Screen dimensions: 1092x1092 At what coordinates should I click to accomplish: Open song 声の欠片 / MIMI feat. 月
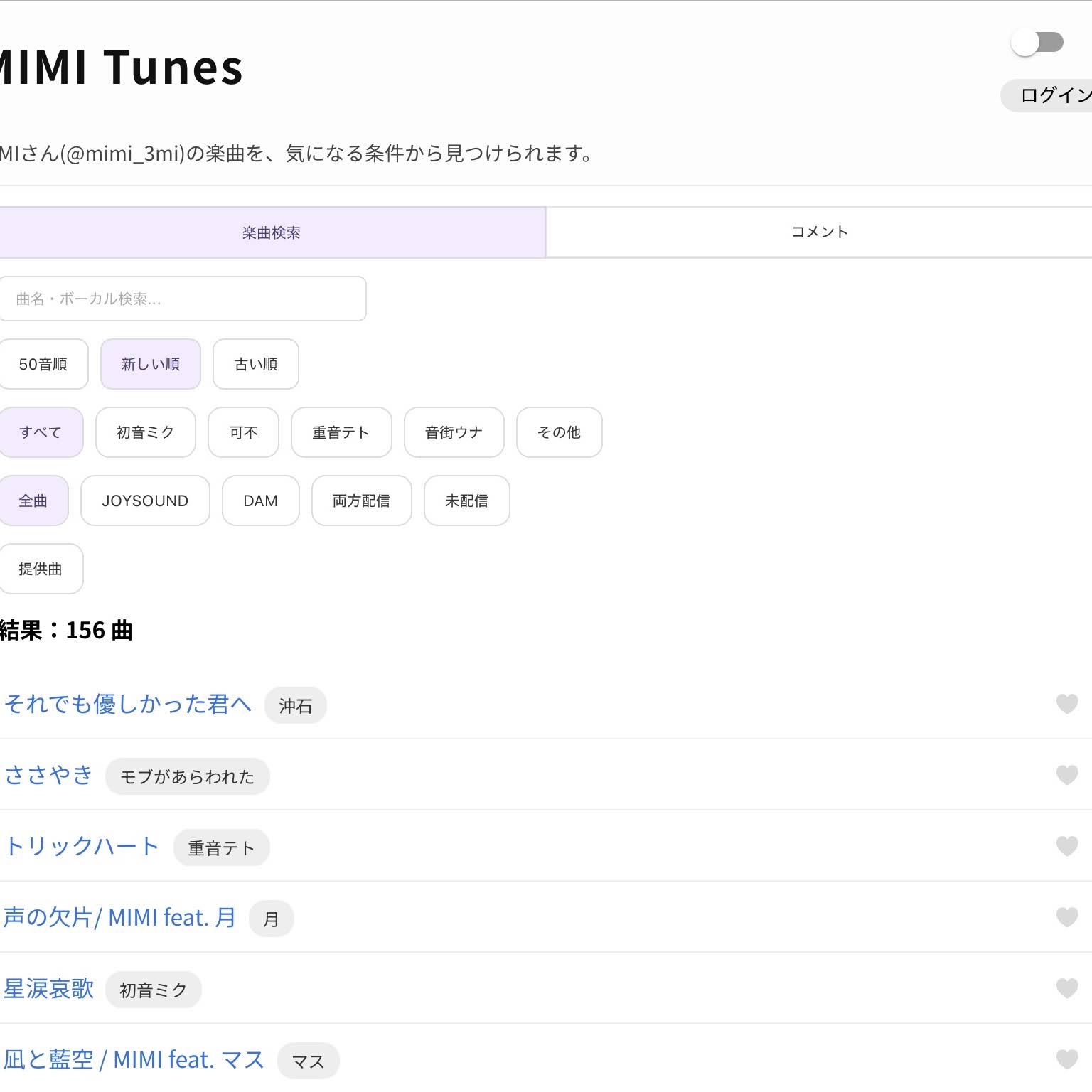pos(119,917)
